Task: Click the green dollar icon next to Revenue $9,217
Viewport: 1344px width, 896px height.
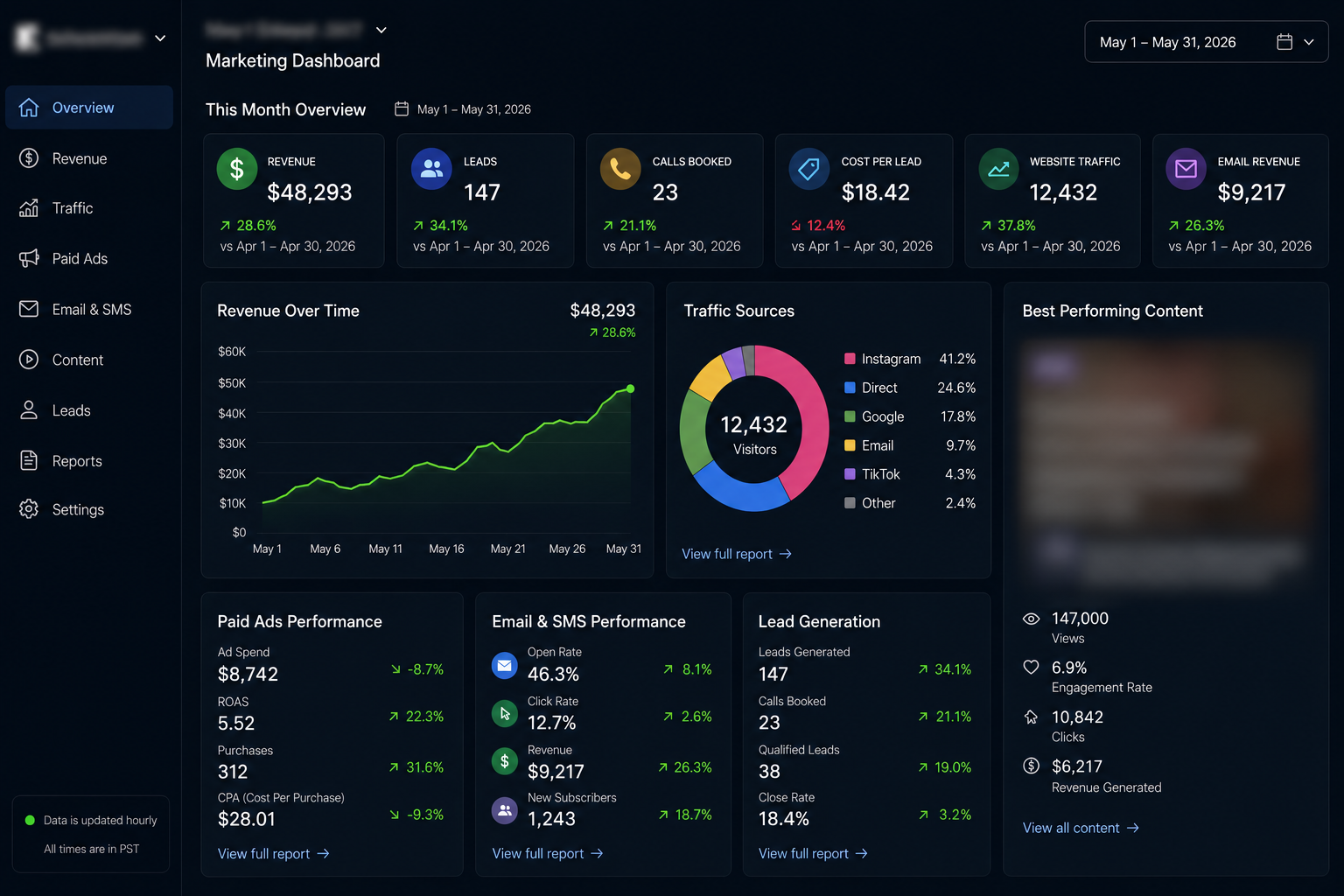Action: pos(505,761)
